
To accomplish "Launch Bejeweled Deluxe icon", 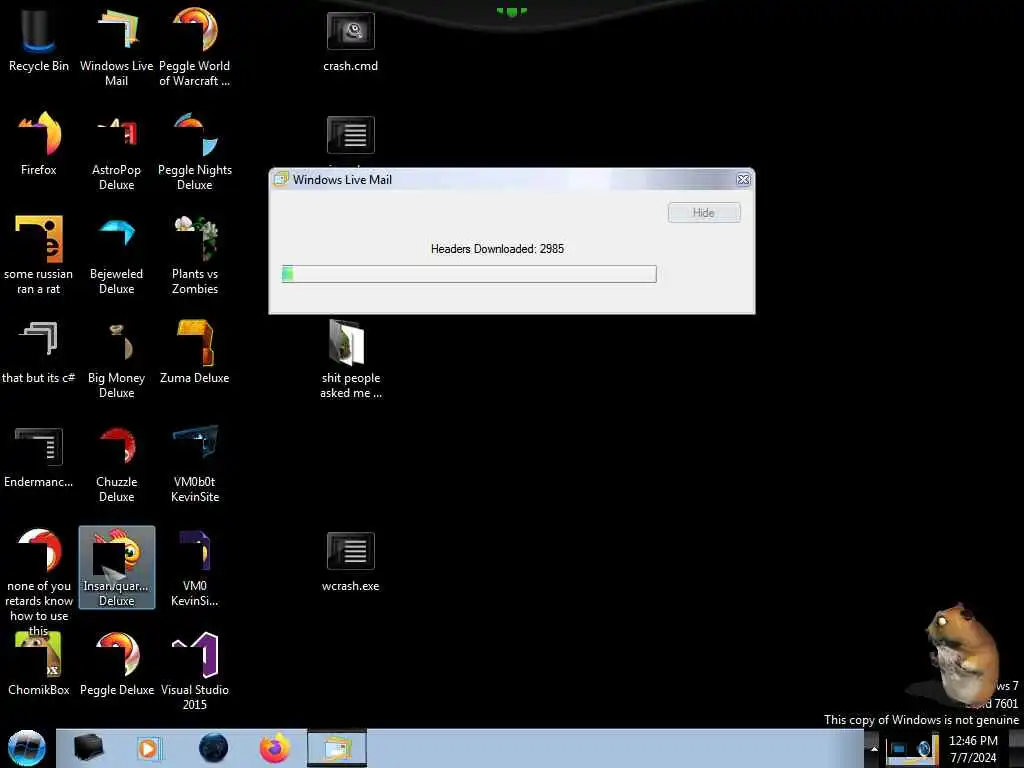I will (x=116, y=255).
